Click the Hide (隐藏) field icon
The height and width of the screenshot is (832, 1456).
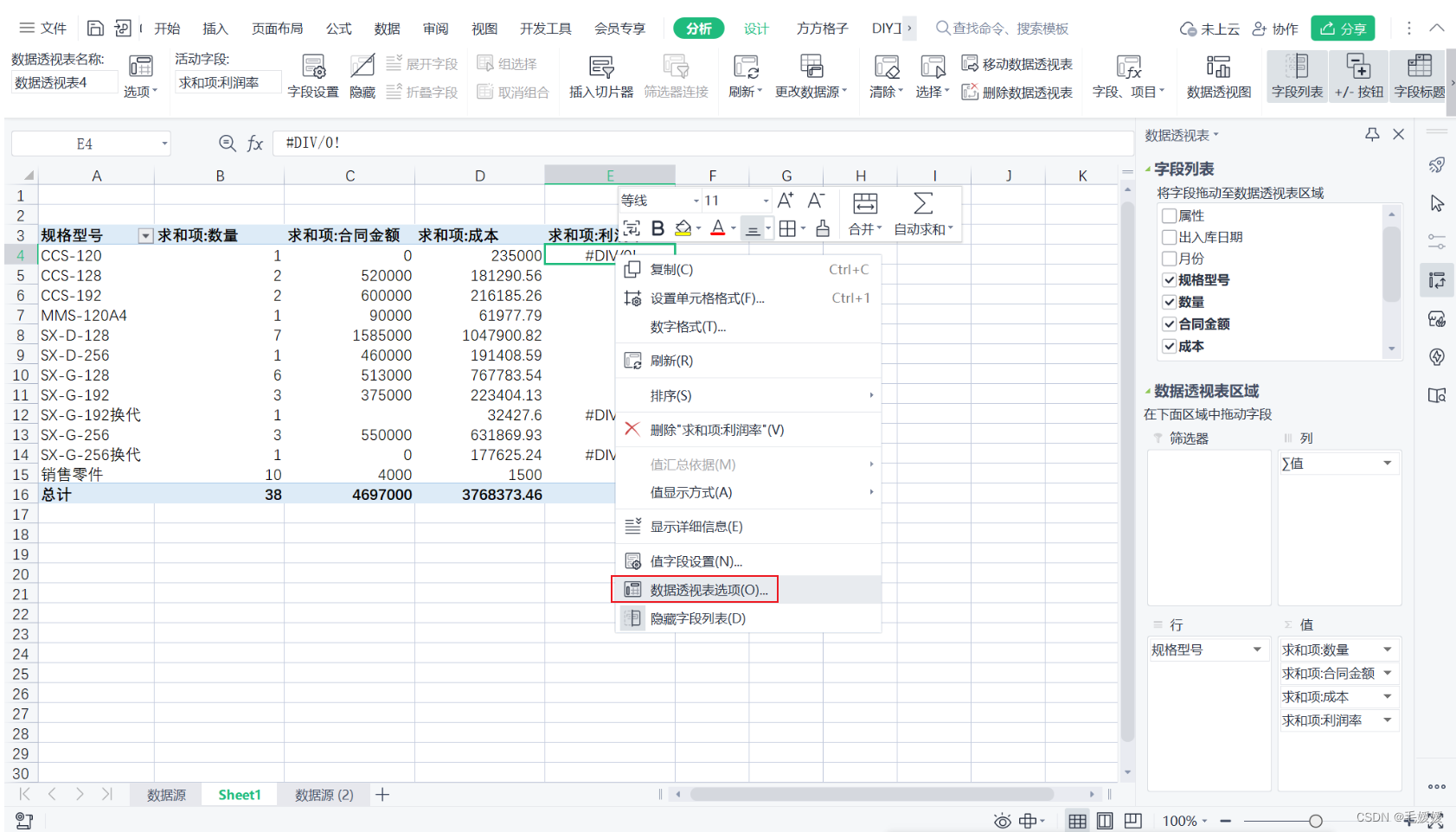point(362,67)
